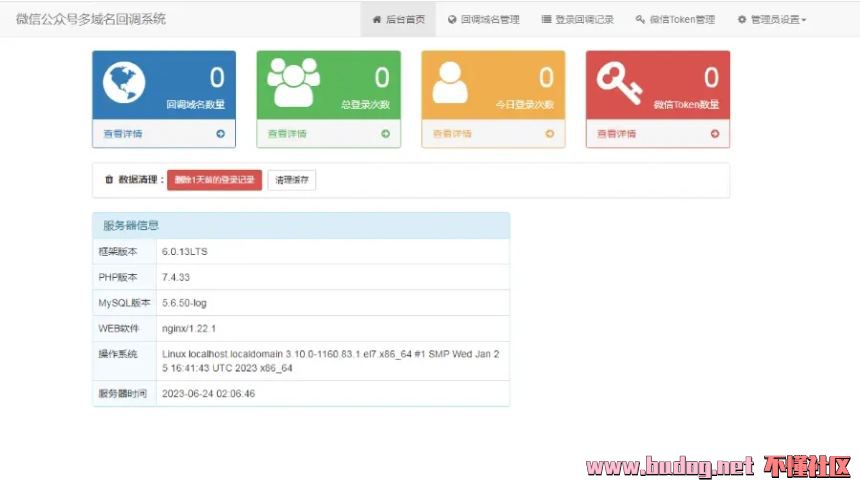The height and width of the screenshot is (487, 860).
Task: Select framework version value 6.0.13LTS
Action: click(x=185, y=252)
